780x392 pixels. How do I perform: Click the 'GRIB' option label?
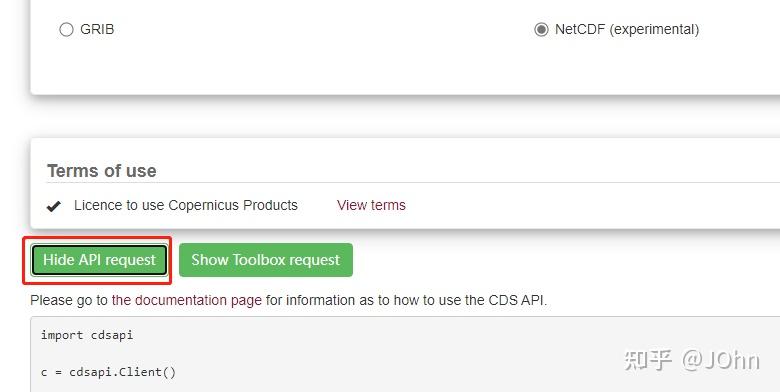click(97, 29)
